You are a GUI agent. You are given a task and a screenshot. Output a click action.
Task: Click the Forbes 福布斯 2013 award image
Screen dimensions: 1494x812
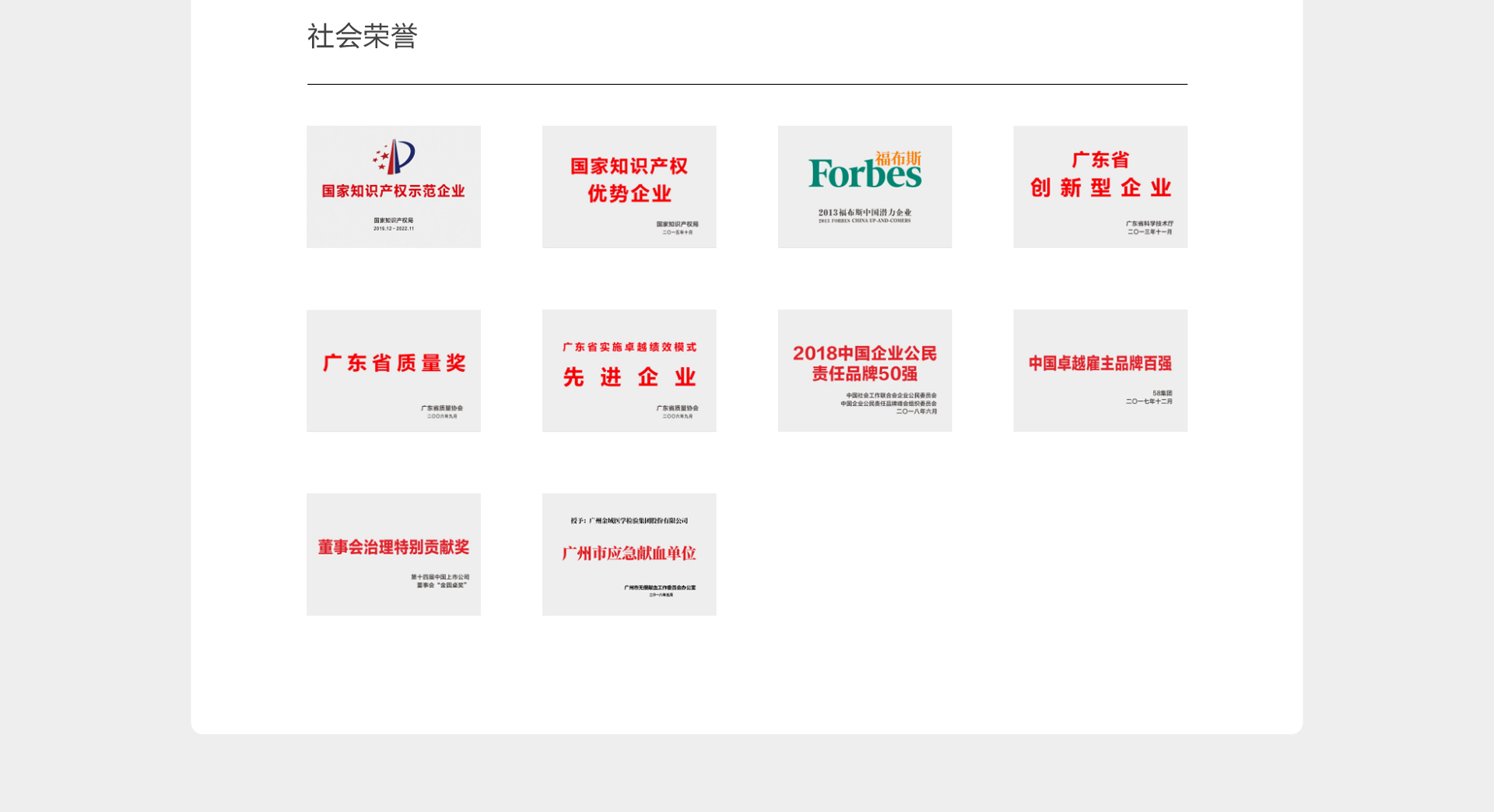pos(865,187)
